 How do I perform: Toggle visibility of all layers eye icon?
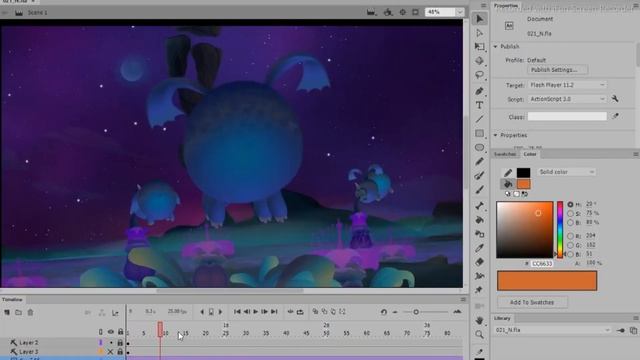pos(111,332)
